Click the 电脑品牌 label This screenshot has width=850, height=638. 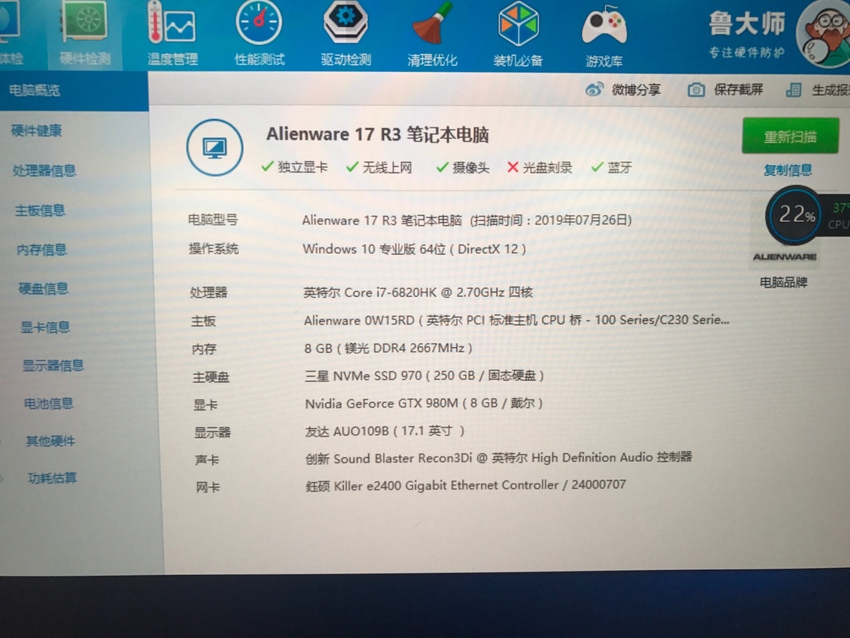[x=783, y=282]
